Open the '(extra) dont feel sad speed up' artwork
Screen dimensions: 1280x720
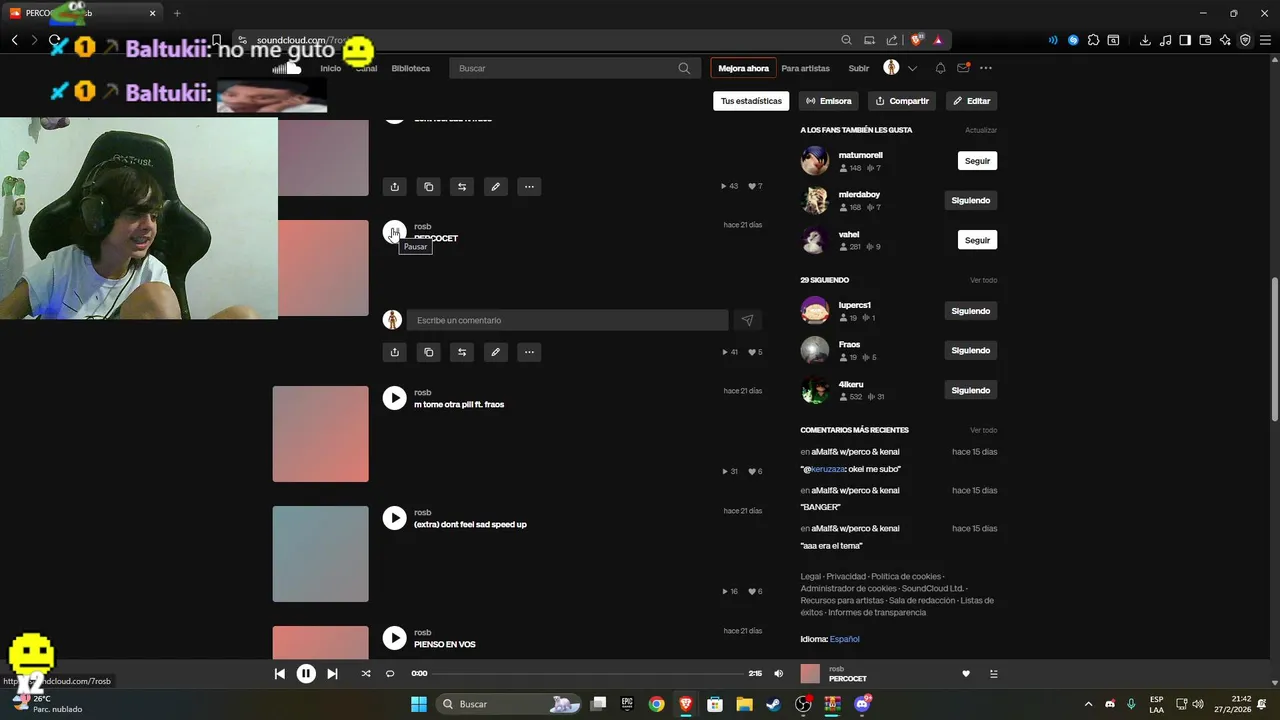[320, 554]
